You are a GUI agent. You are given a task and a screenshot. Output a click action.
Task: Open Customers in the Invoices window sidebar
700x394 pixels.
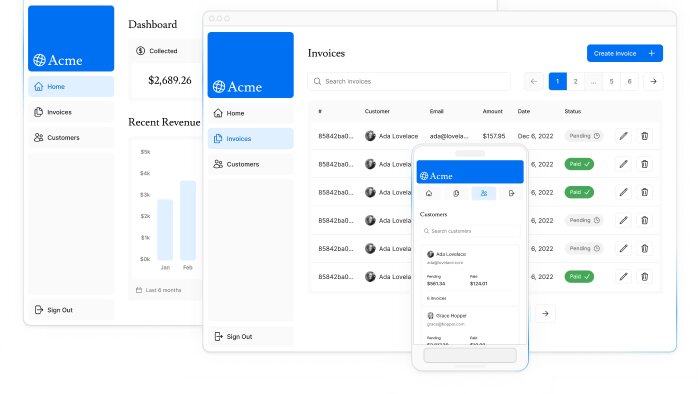[250, 164]
